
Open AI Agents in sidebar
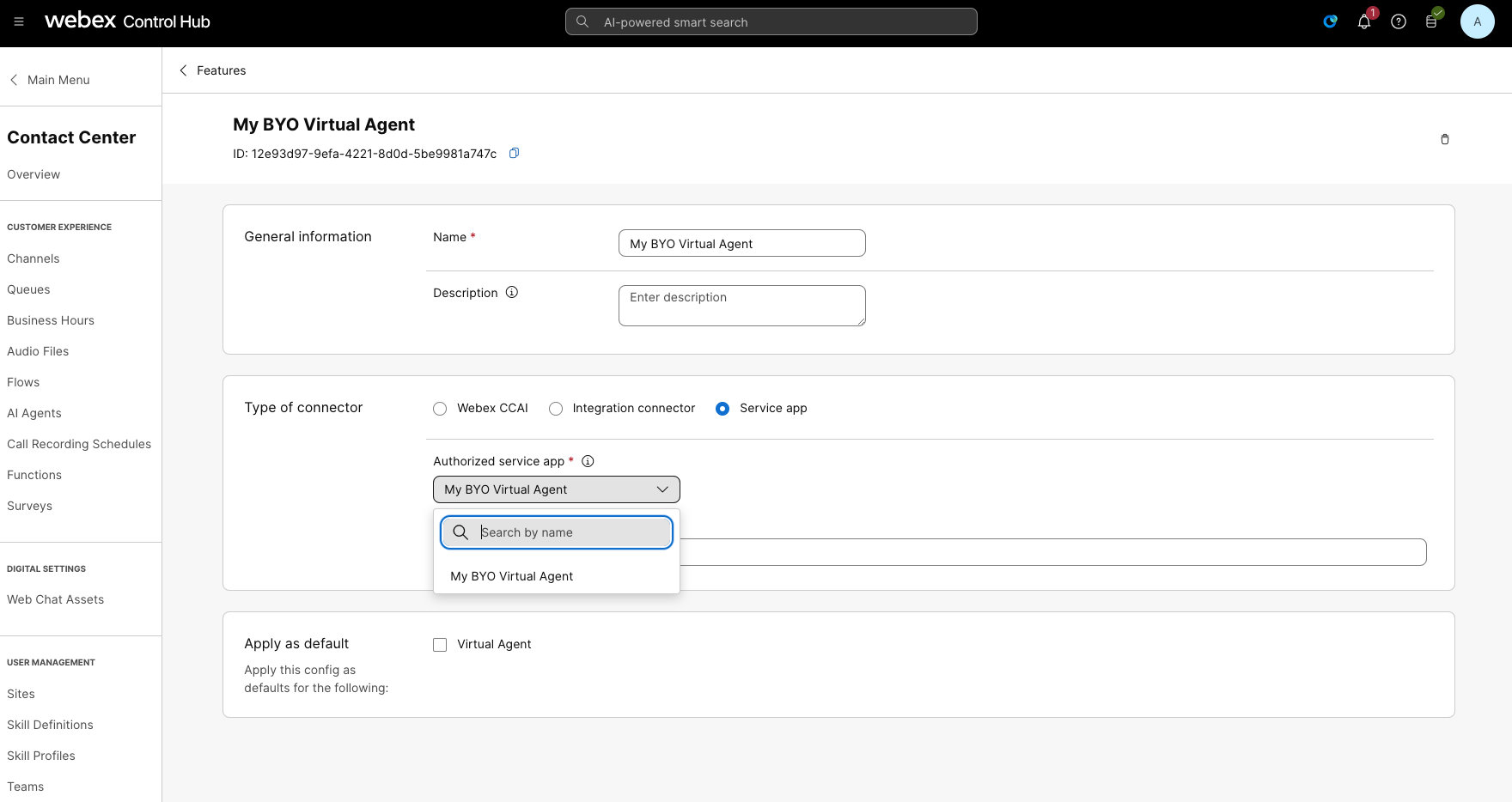click(x=34, y=413)
